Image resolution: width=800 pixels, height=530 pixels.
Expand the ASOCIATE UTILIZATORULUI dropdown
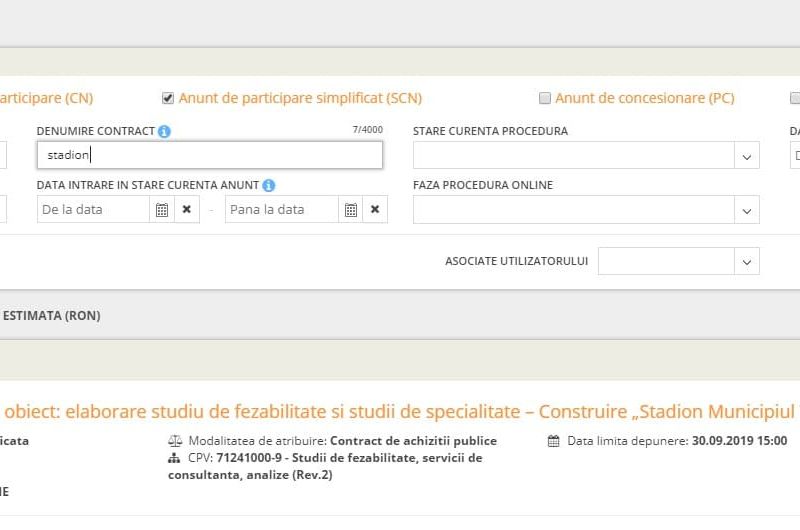coord(746,262)
